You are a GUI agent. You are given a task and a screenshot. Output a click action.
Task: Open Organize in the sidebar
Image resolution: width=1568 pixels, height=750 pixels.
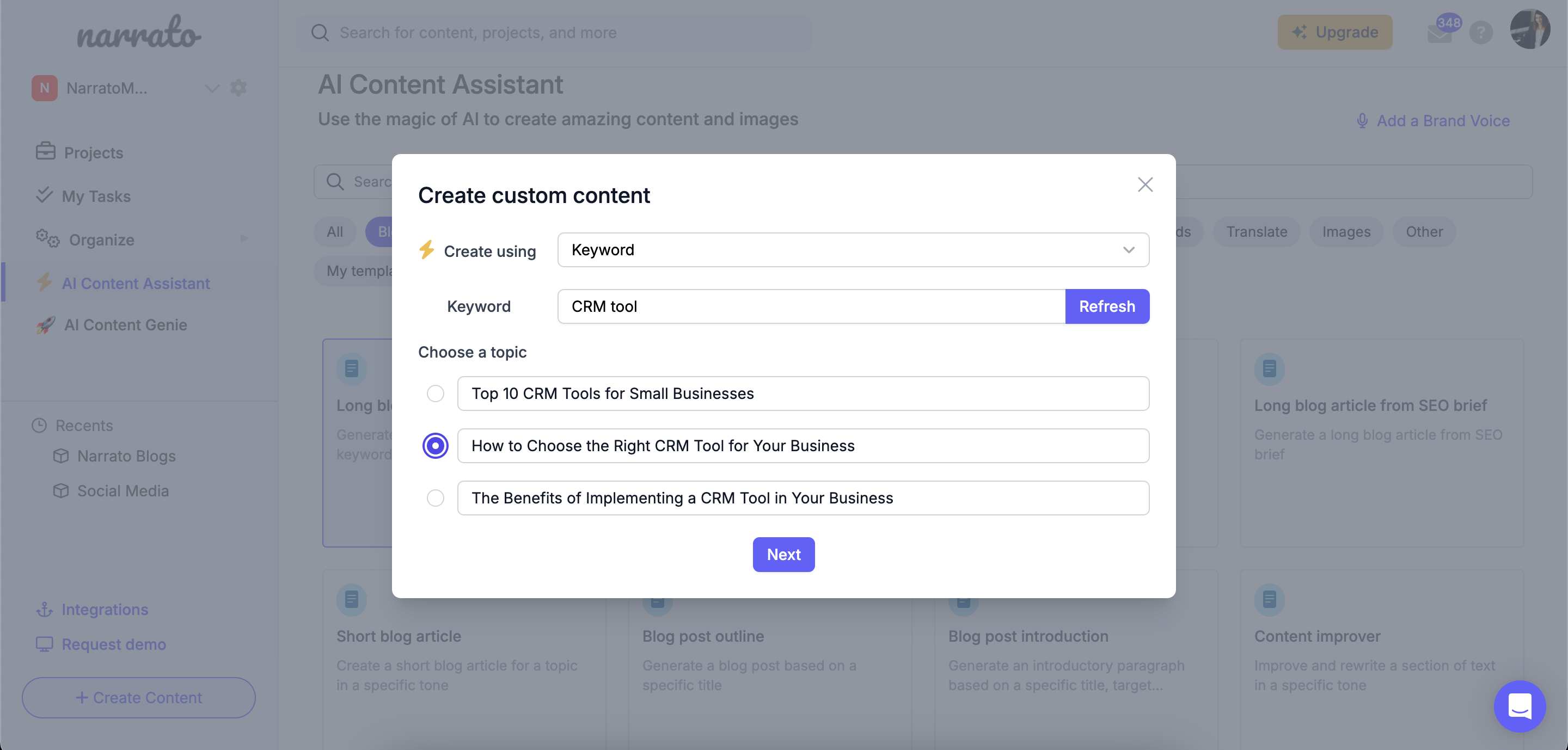pyautogui.click(x=101, y=239)
